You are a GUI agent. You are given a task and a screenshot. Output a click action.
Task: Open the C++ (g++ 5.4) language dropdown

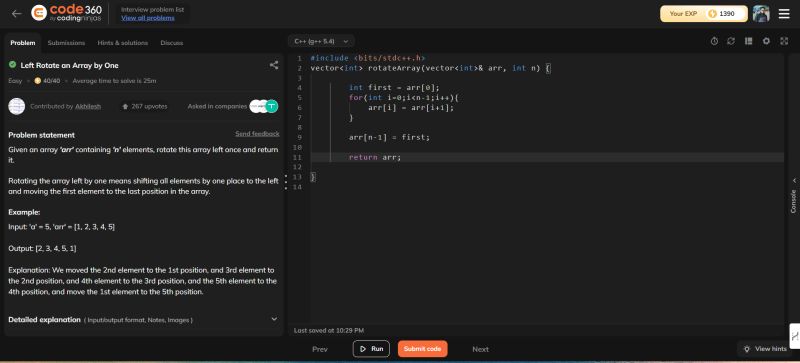click(321, 41)
